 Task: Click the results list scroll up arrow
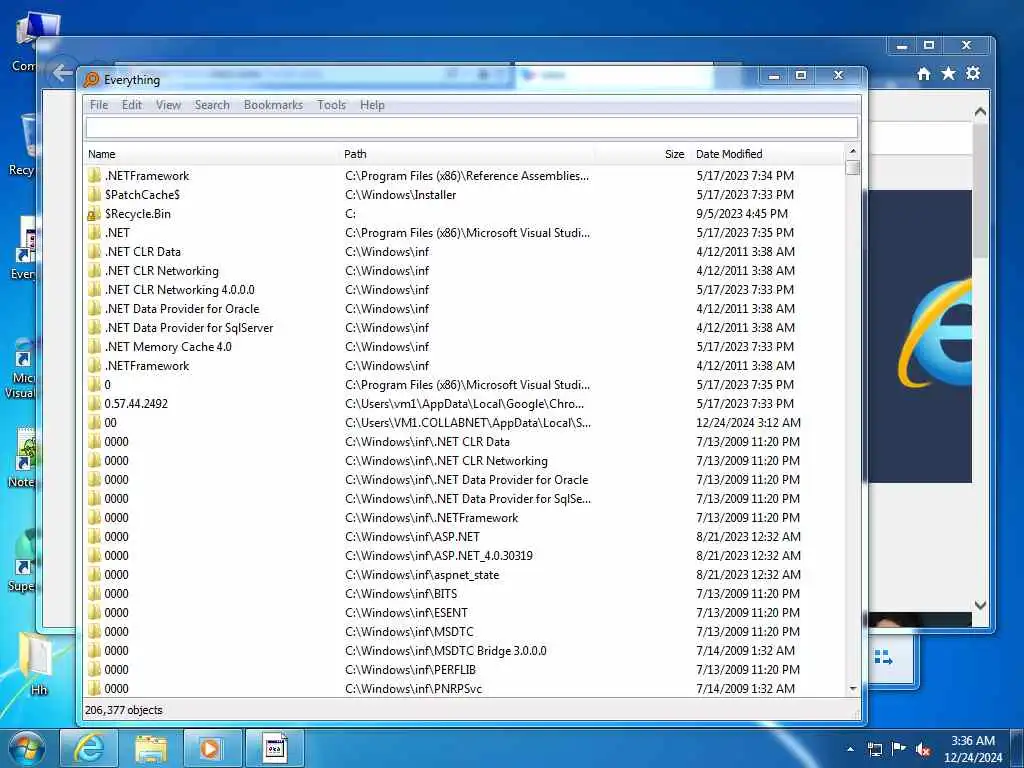coord(852,152)
